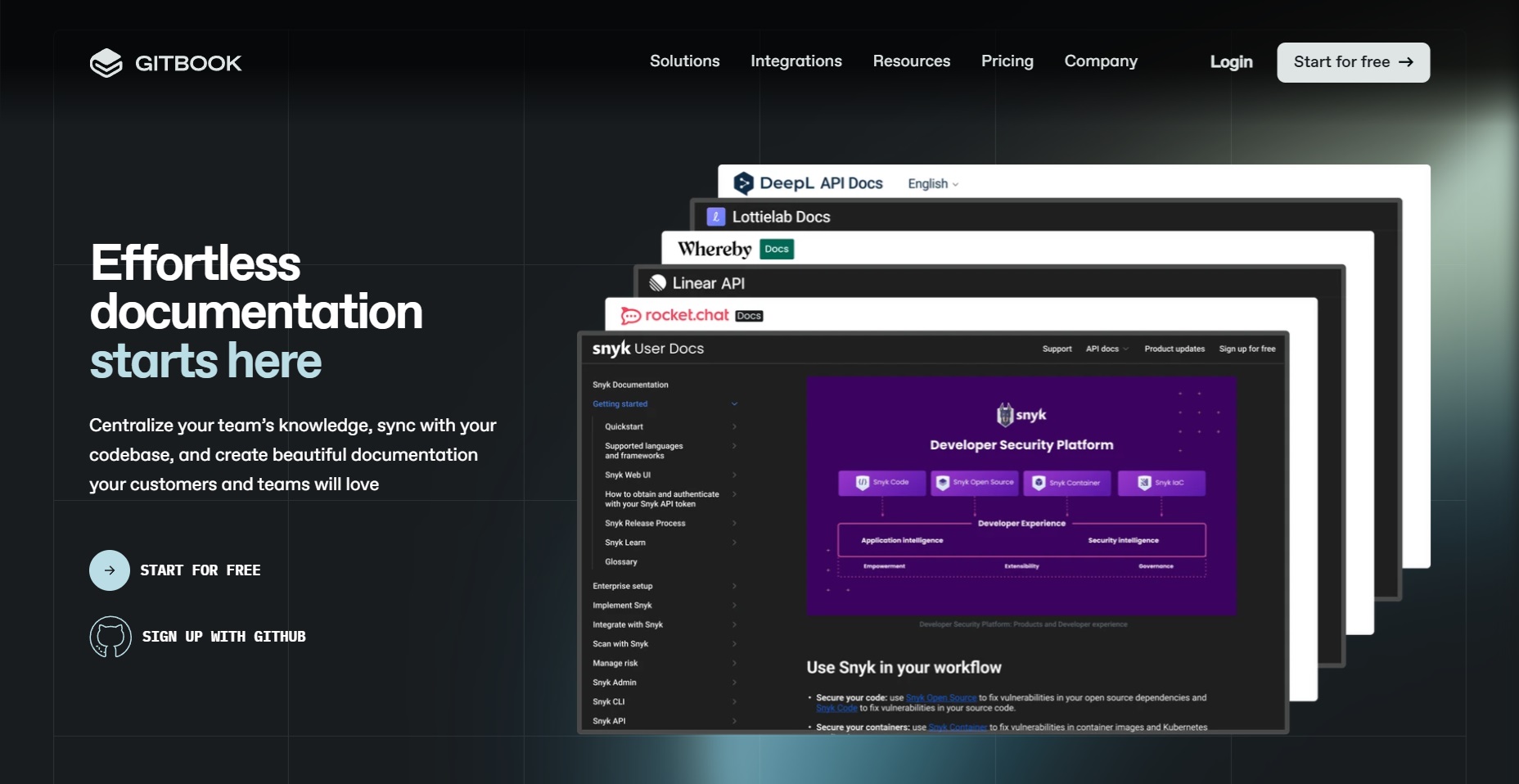Open Implement Snyk sidebar item
This screenshot has height=784, width=1519.
point(623,606)
